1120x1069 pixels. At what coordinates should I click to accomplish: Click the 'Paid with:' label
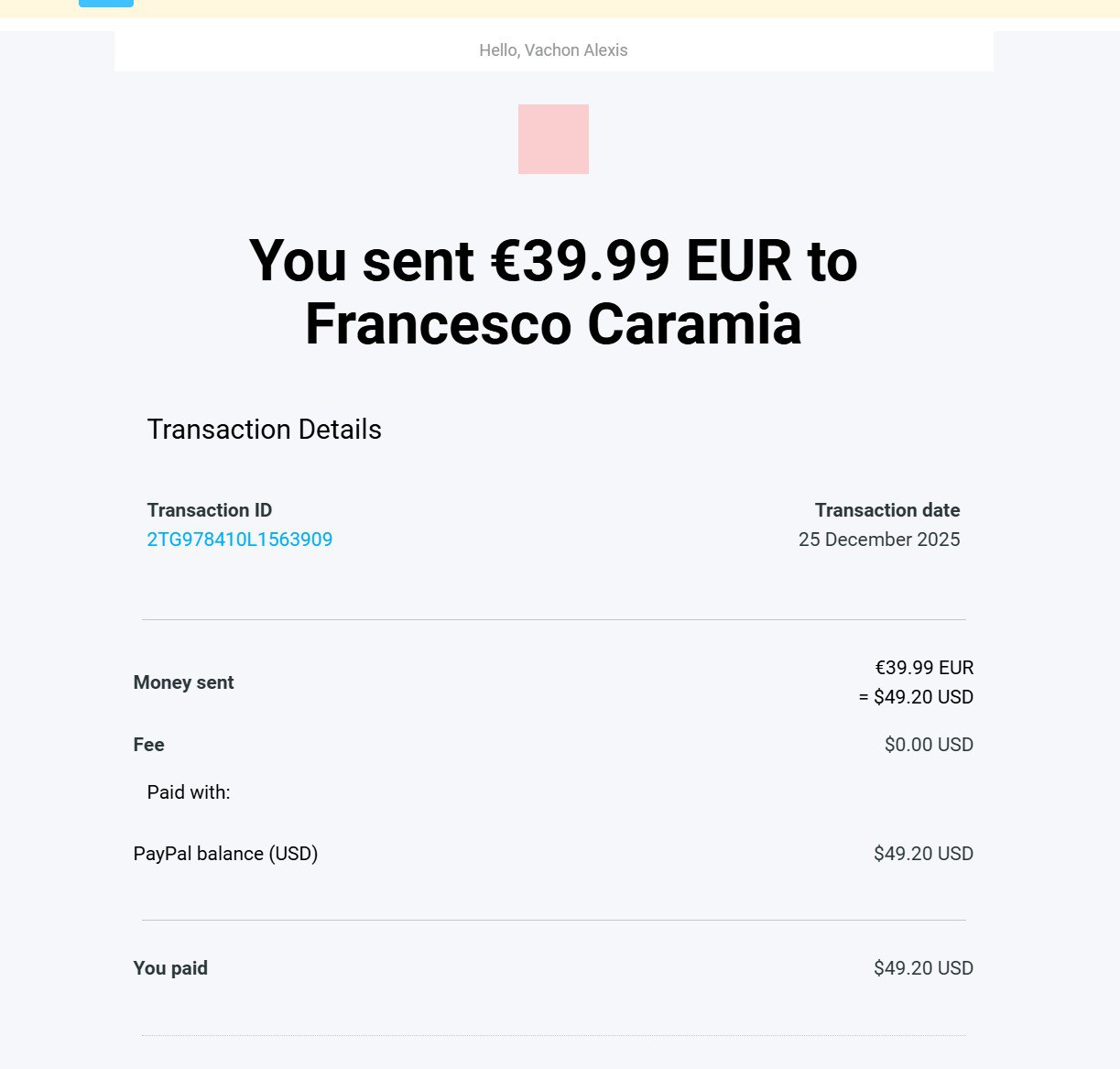(189, 792)
